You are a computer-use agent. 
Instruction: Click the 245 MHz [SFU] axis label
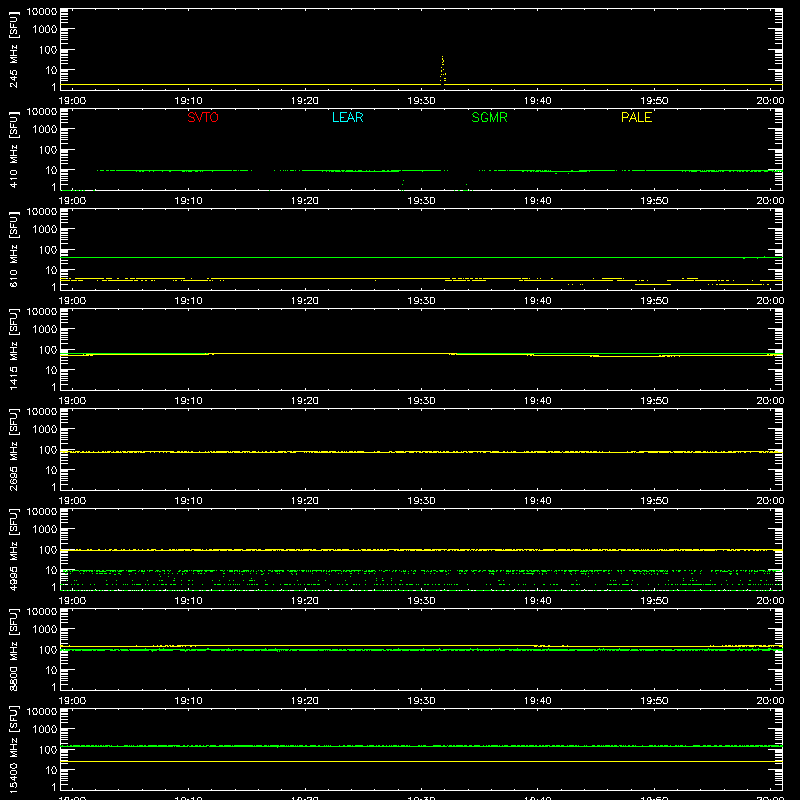pos(13,49)
